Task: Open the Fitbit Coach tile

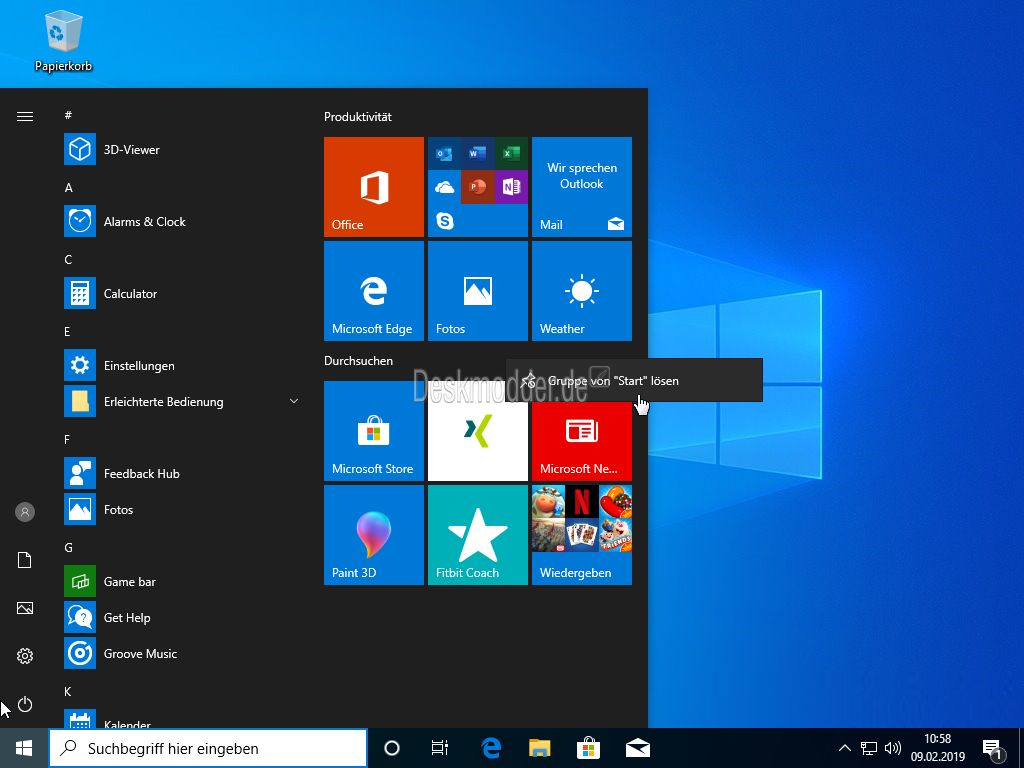Action: pyautogui.click(x=477, y=535)
